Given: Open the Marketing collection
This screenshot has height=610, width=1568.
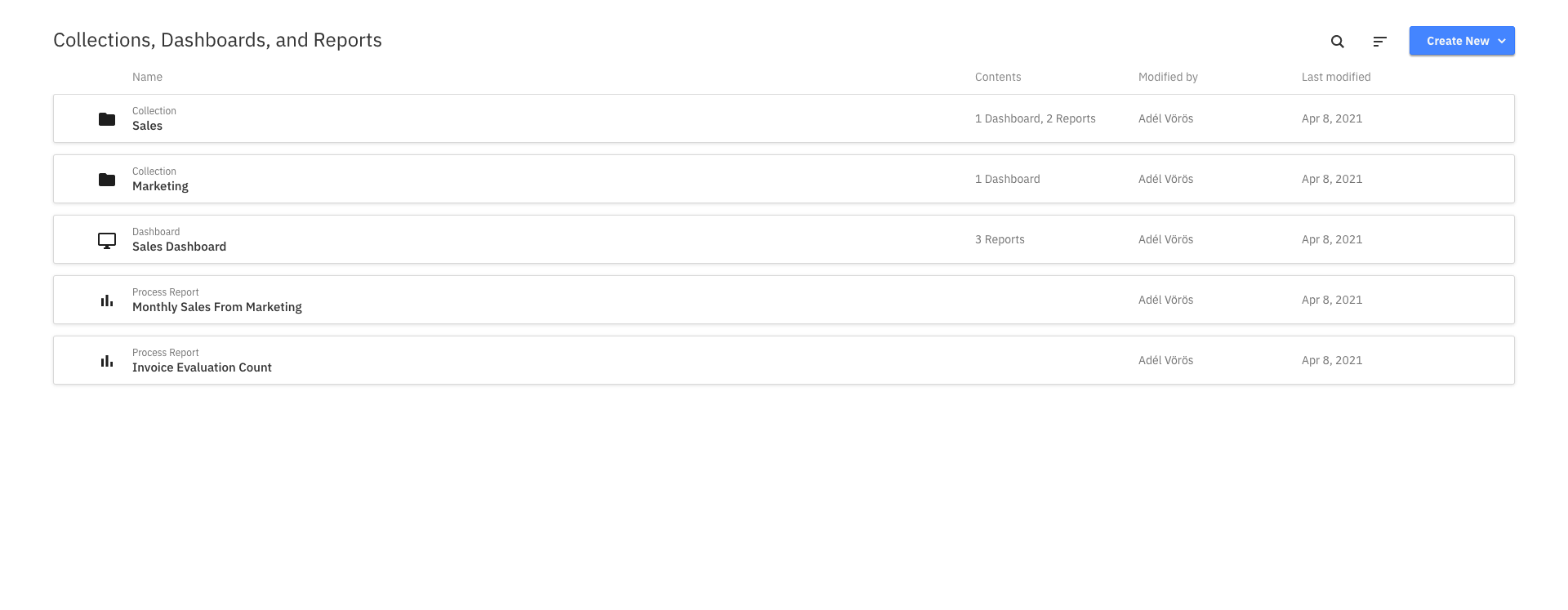Looking at the screenshot, I should coord(784,179).
